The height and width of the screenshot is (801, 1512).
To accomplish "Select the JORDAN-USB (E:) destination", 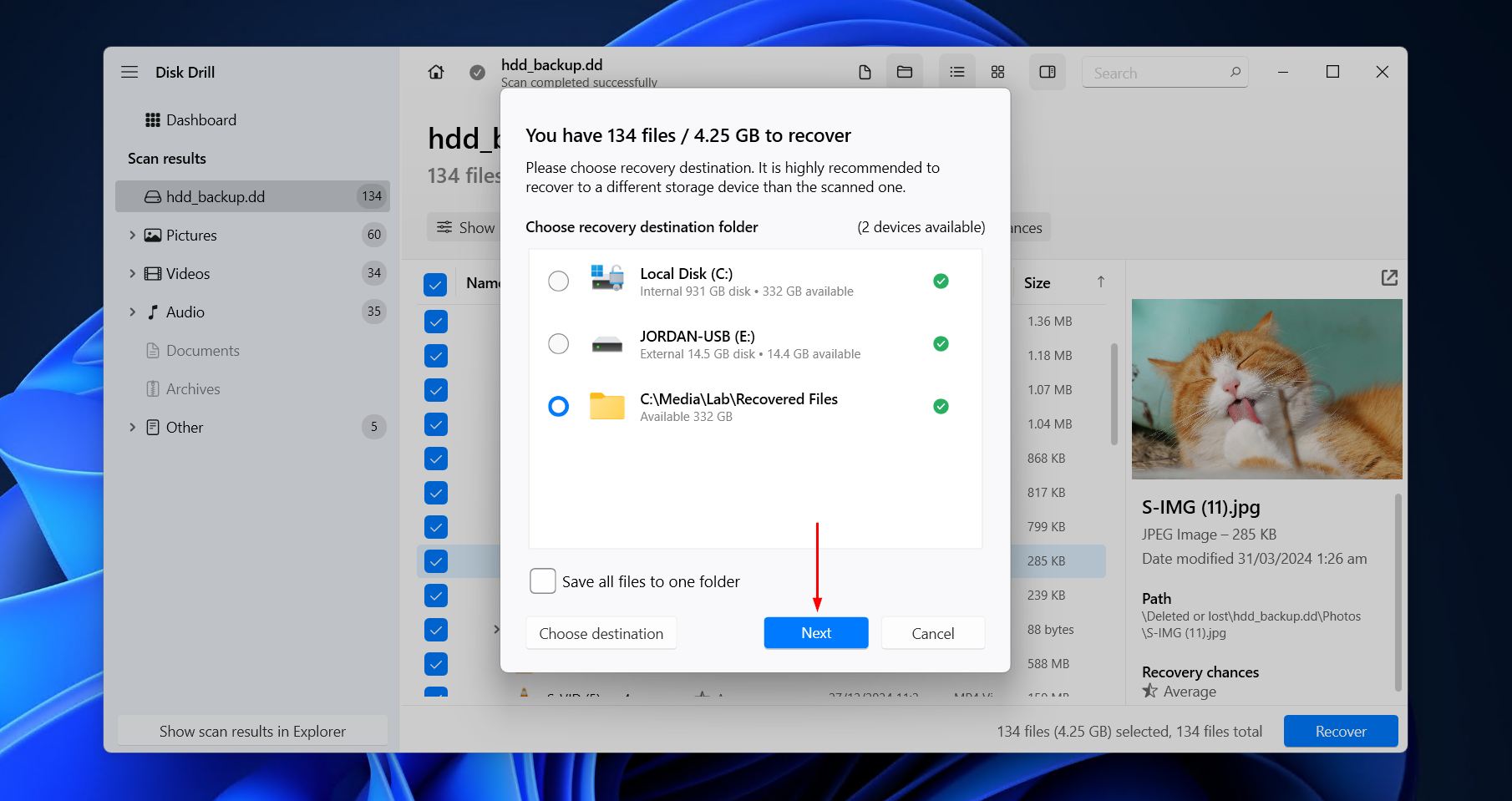I will point(559,343).
